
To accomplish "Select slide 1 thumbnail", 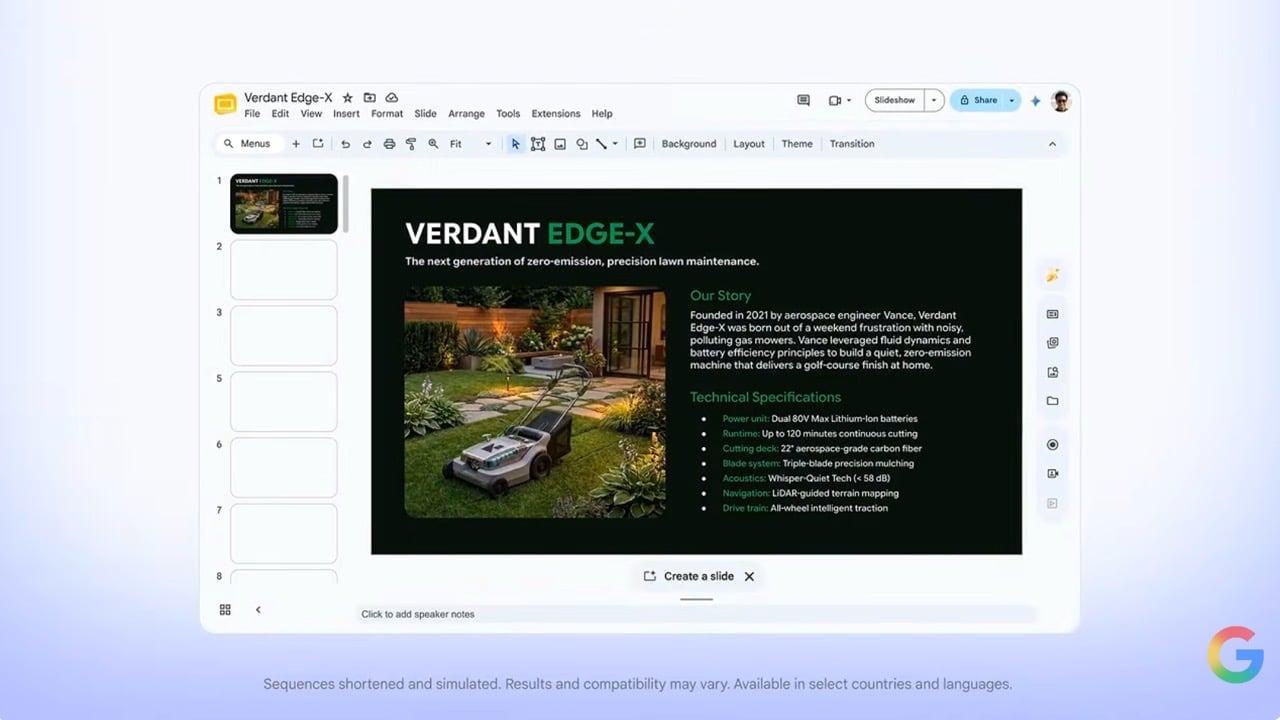I will click(284, 204).
